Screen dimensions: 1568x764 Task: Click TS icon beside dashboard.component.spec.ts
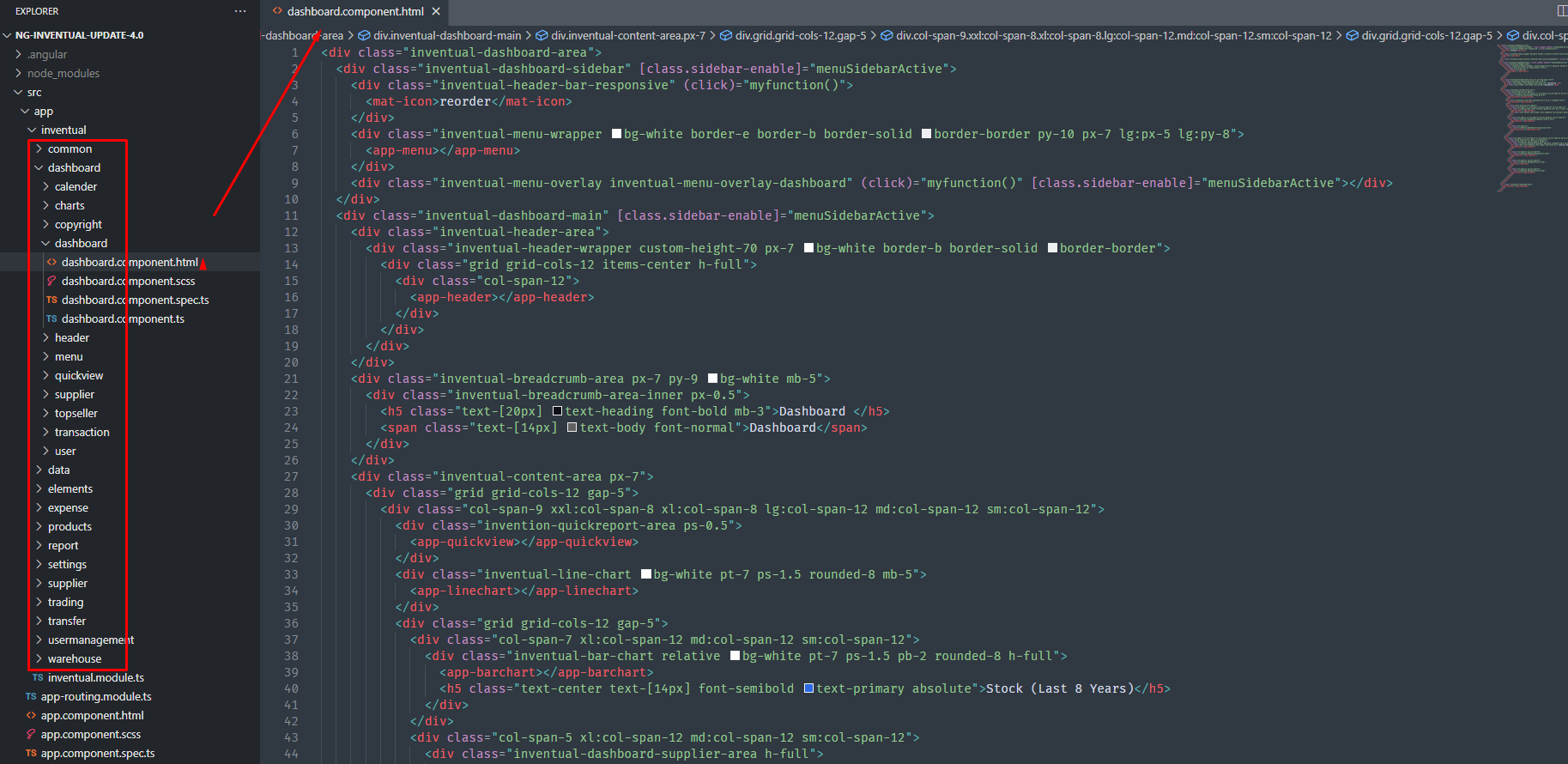point(52,300)
